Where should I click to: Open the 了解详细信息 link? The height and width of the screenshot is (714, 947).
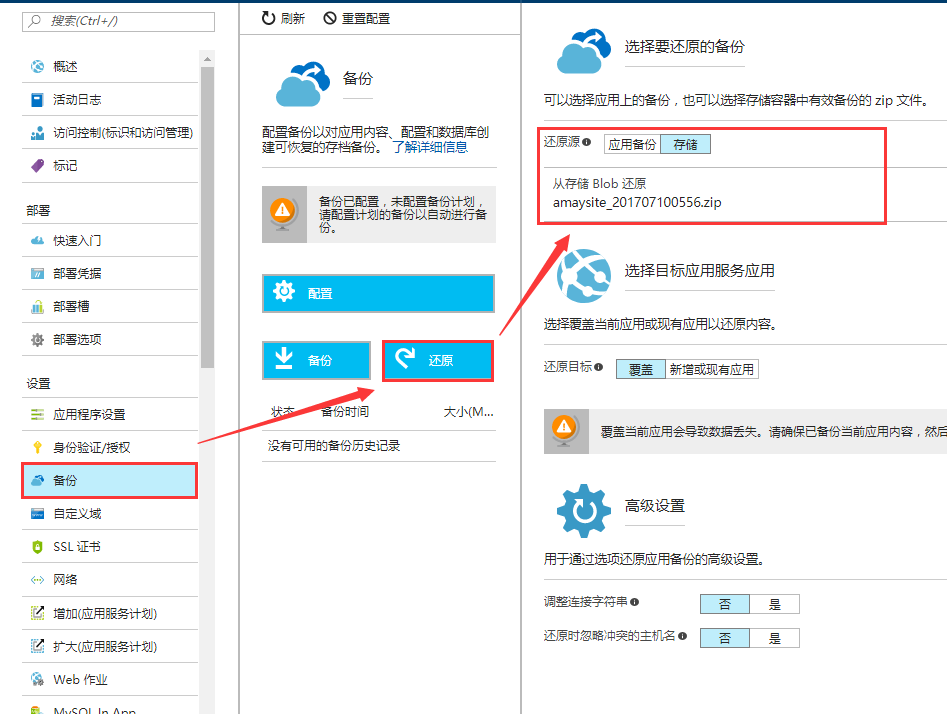tap(429, 147)
